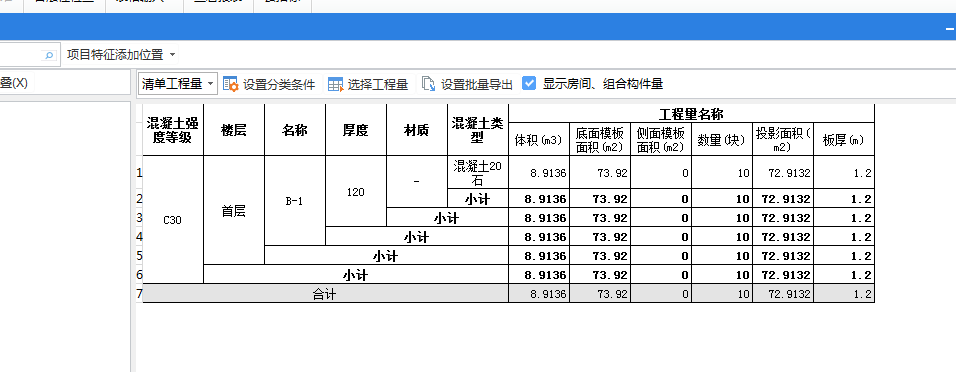The width and height of the screenshot is (956, 372).
Task: Click the C30 cell
Action: [173, 220]
